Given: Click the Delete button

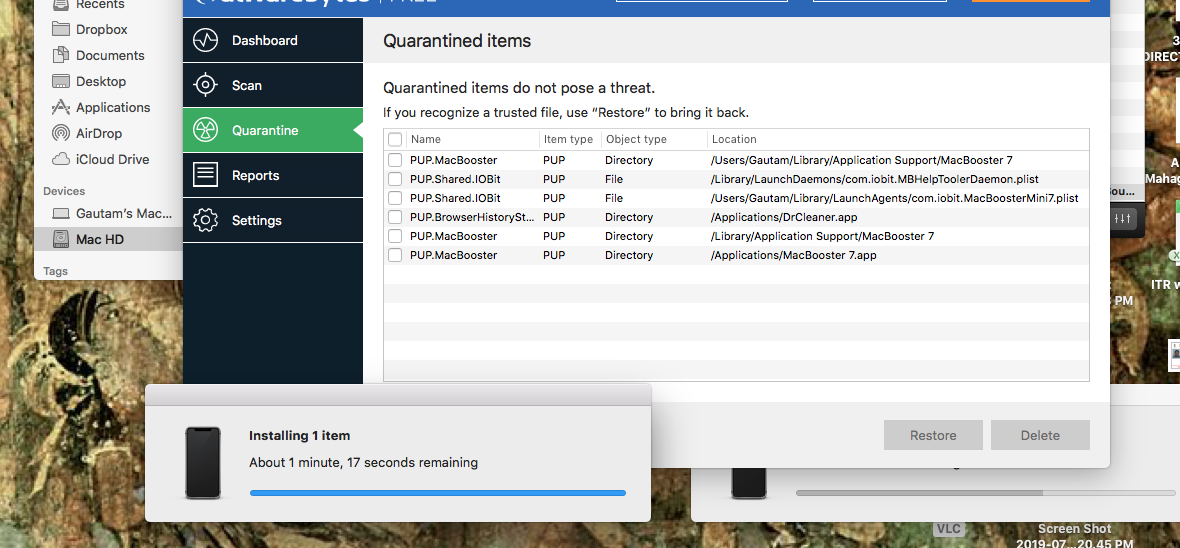Looking at the screenshot, I should point(1040,435).
